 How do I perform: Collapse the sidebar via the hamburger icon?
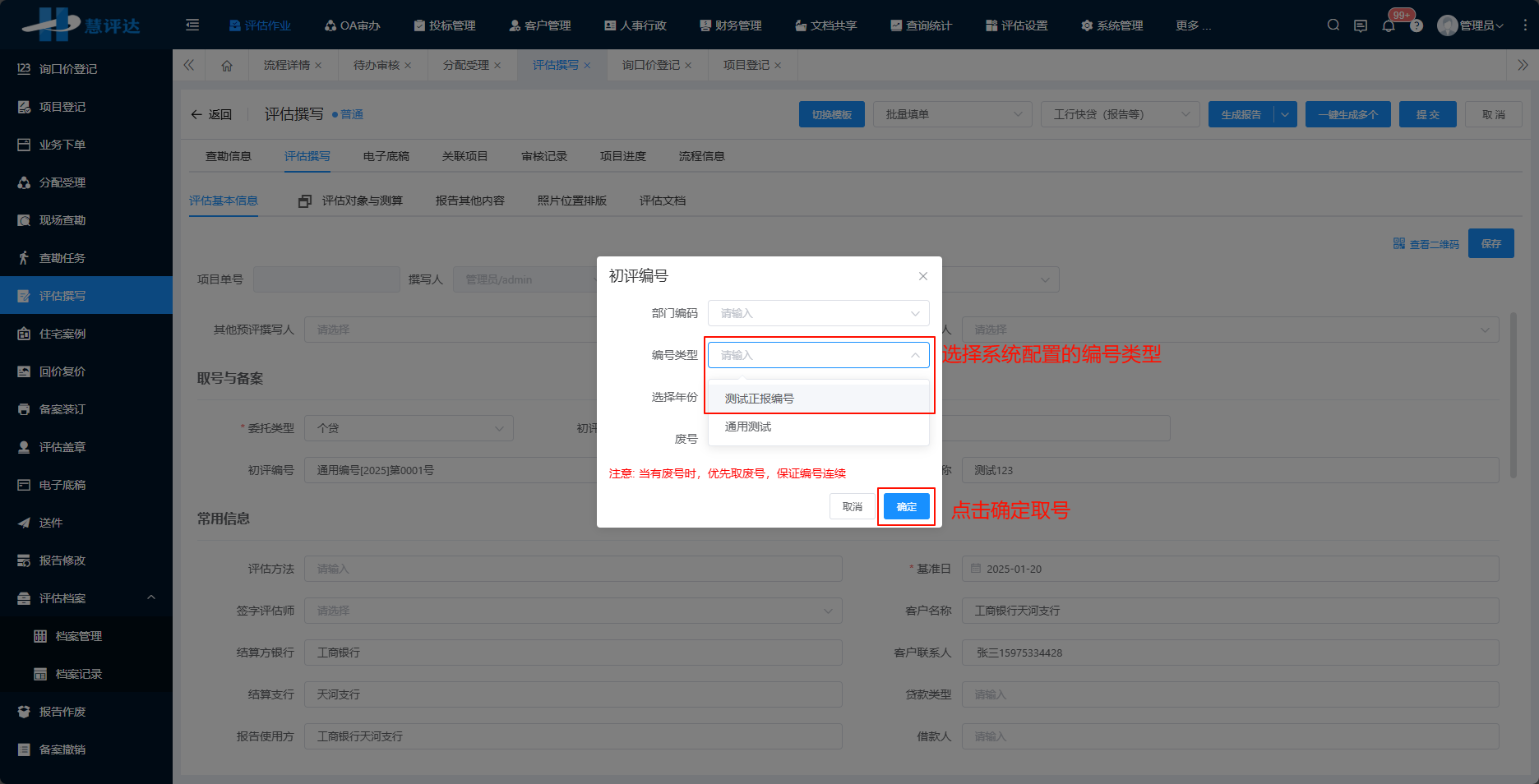tap(192, 25)
